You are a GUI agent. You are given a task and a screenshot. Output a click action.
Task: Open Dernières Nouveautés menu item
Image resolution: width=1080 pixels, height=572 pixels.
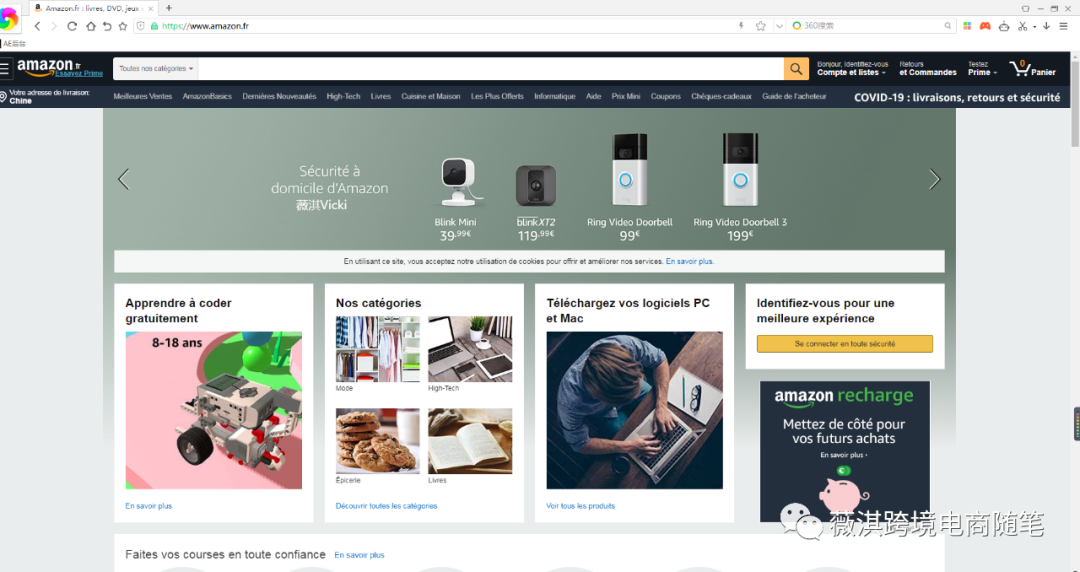coord(279,96)
